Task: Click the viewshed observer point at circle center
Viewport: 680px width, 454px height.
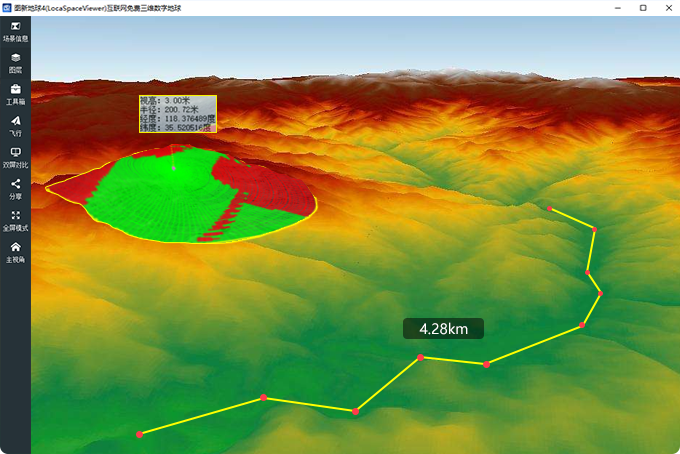Action: tap(174, 168)
